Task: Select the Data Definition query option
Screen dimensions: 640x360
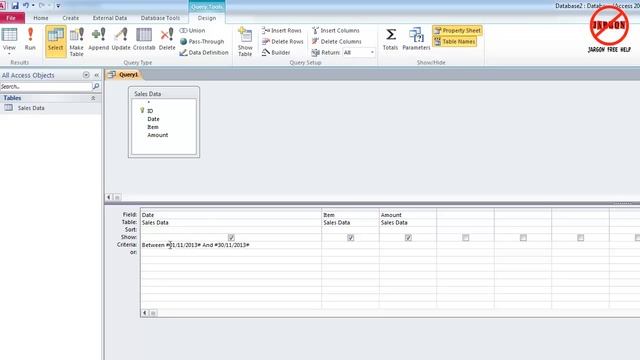Action: tap(204, 53)
